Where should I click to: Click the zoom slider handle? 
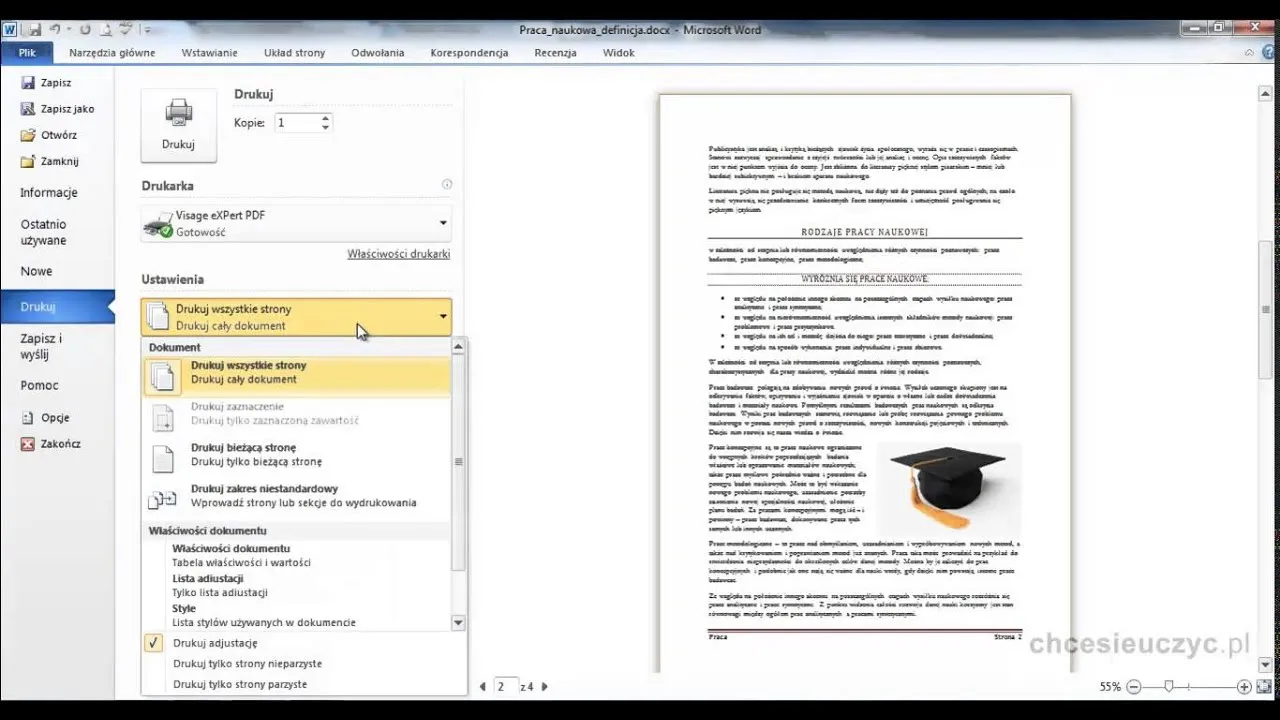pyautogui.click(x=1168, y=687)
